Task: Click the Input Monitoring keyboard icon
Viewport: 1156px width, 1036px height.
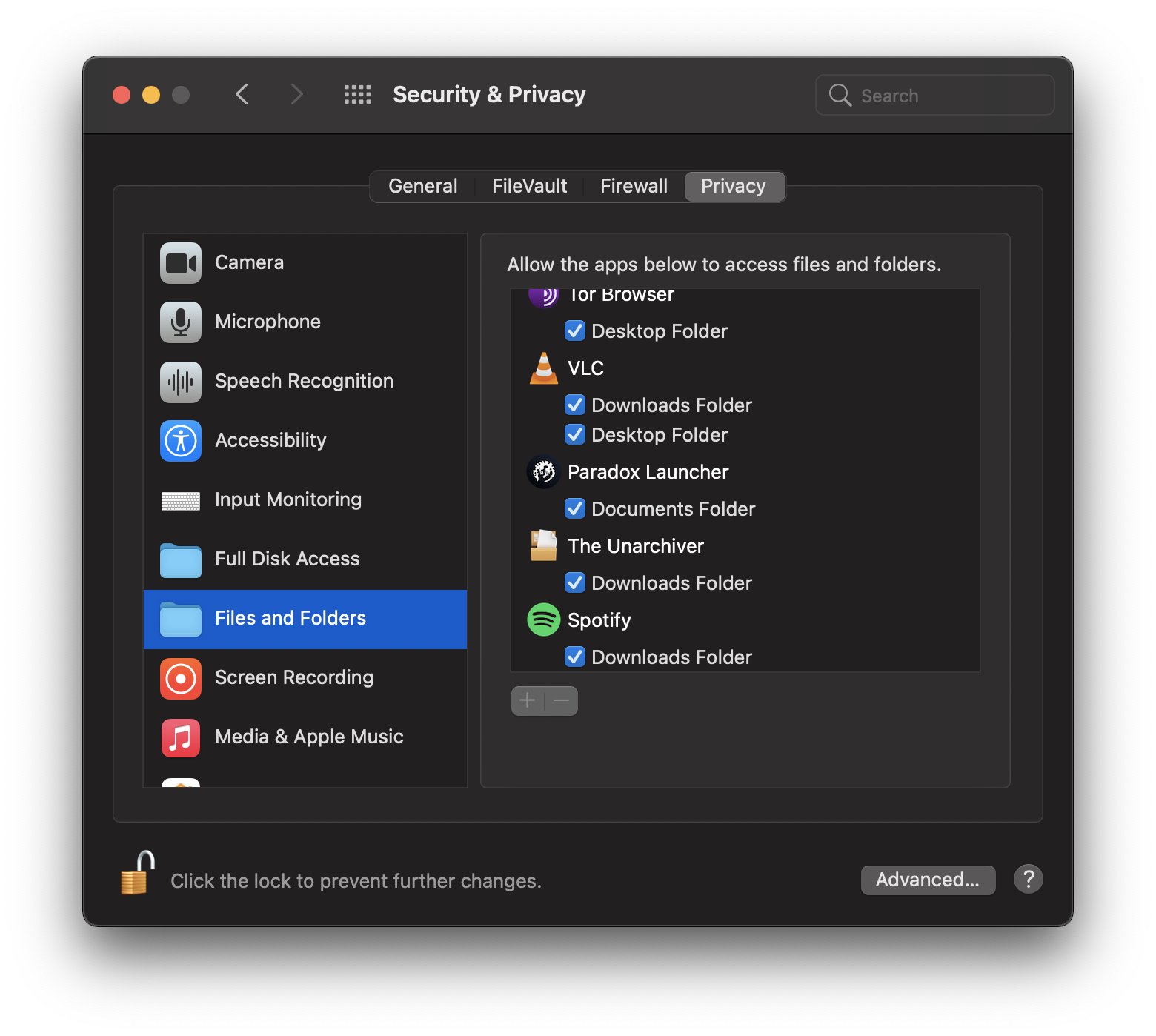Action: (181, 501)
